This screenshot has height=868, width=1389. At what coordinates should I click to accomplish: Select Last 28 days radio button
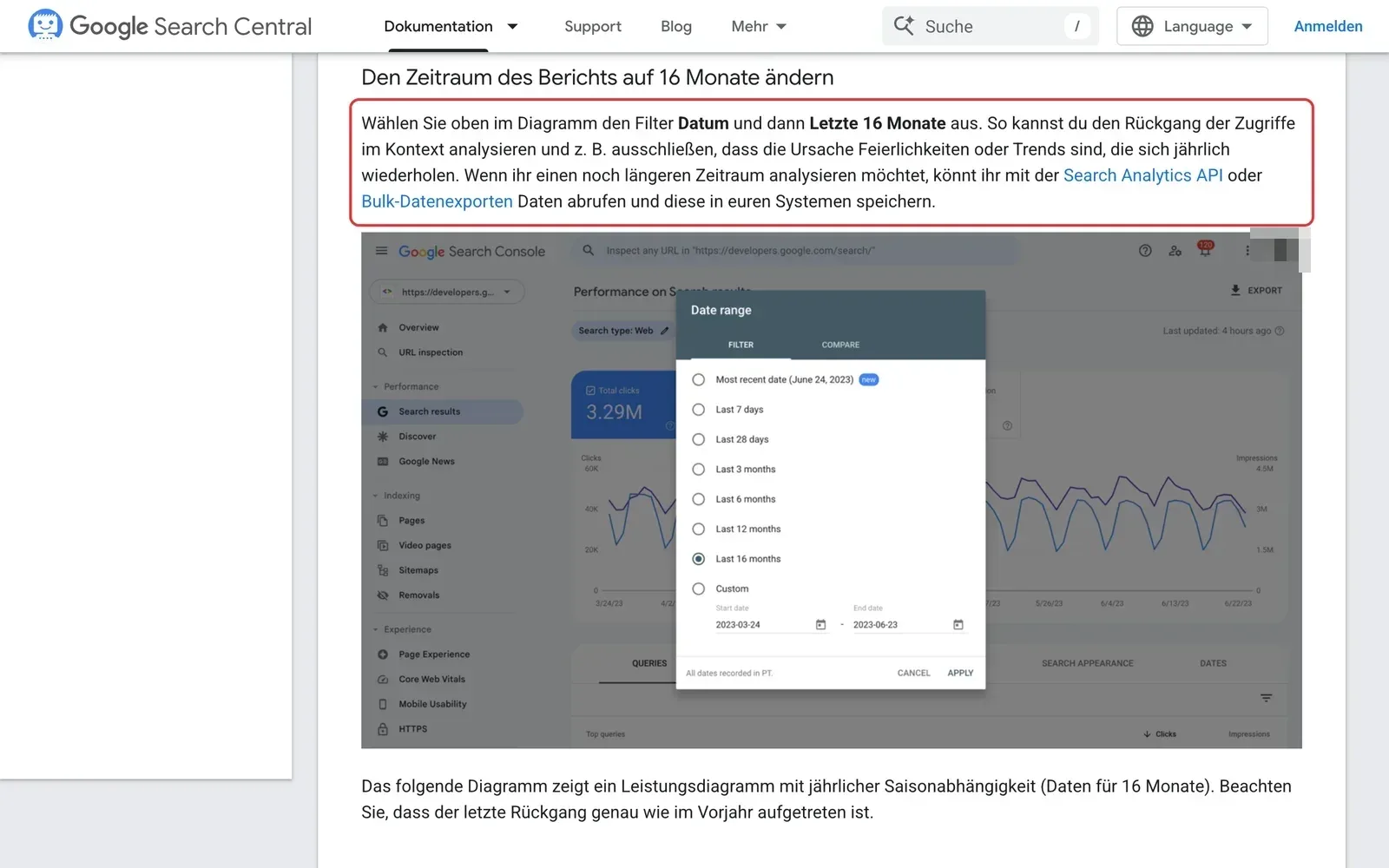pyautogui.click(x=699, y=440)
